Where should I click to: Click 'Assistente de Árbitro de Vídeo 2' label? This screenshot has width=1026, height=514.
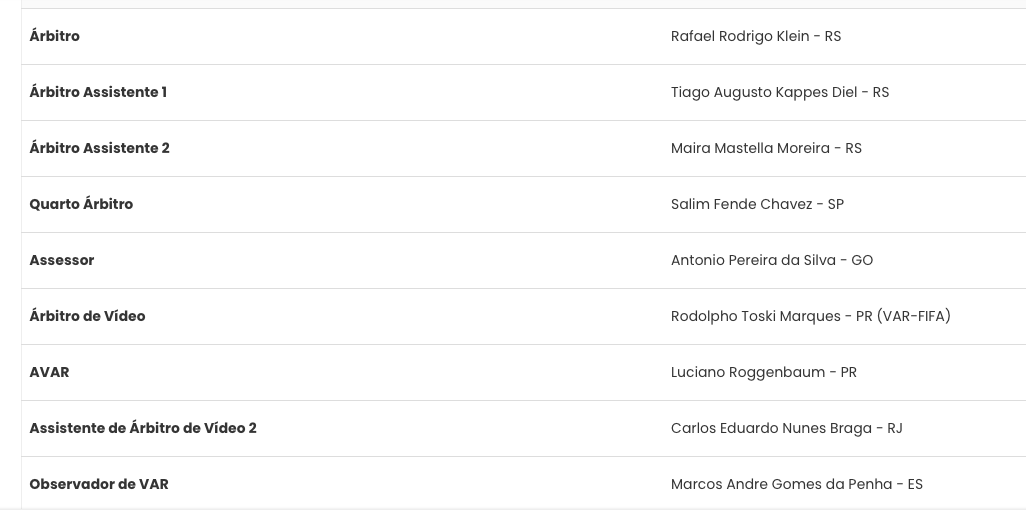pyautogui.click(x=143, y=428)
